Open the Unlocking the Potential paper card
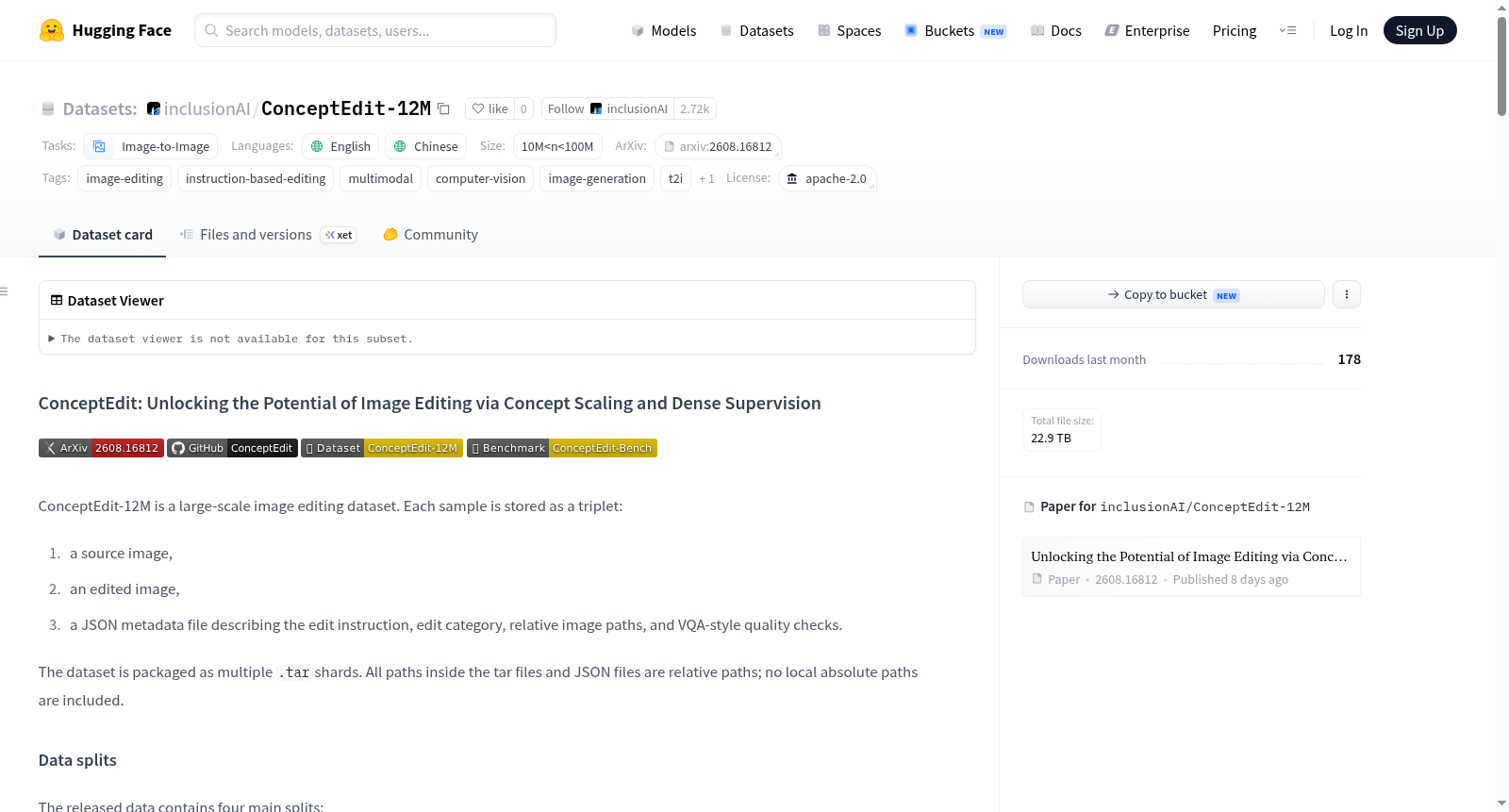Viewport: 1509px width, 812px height. tap(1191, 567)
